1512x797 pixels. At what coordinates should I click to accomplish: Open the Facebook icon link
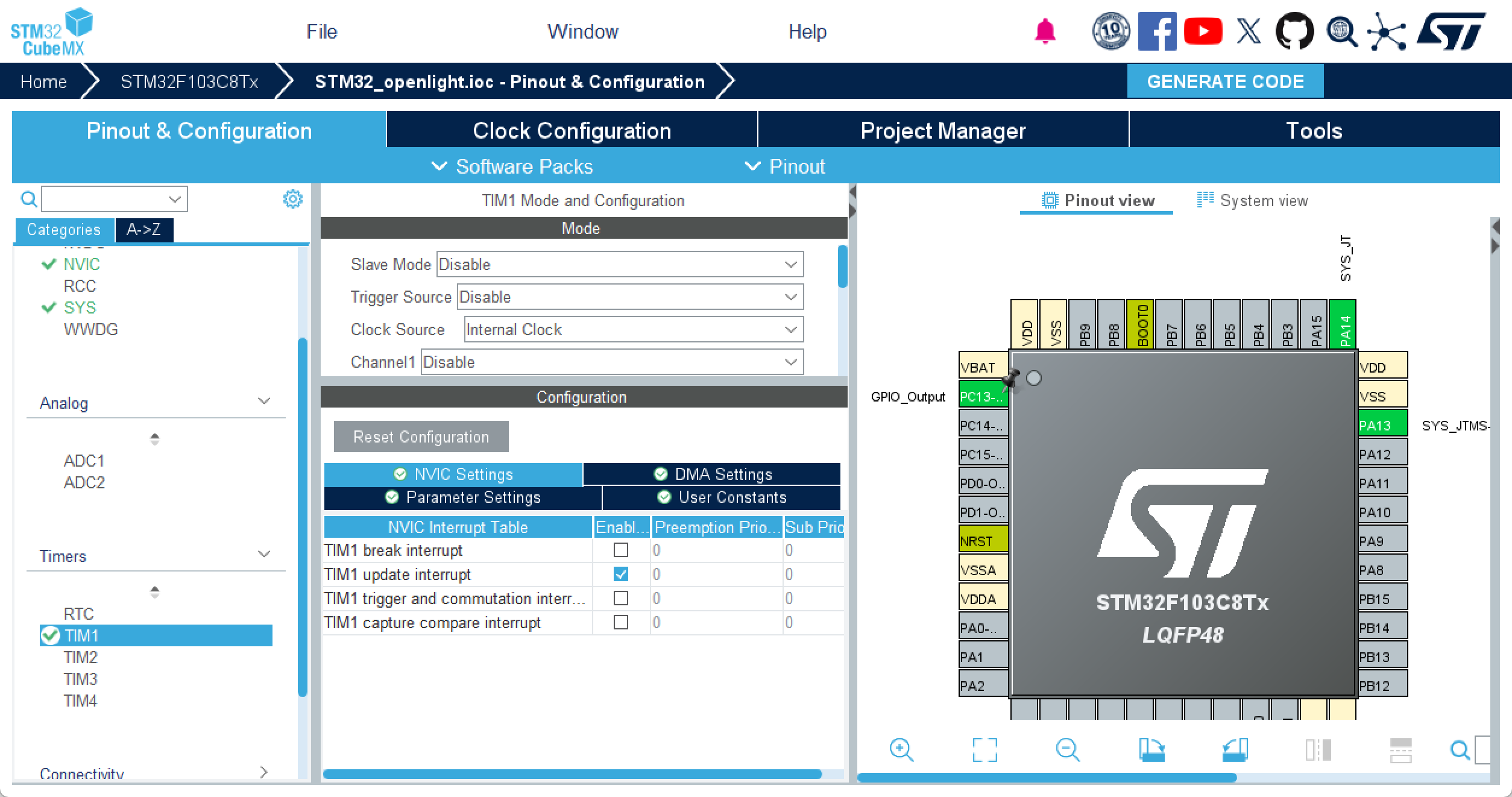point(1157,31)
